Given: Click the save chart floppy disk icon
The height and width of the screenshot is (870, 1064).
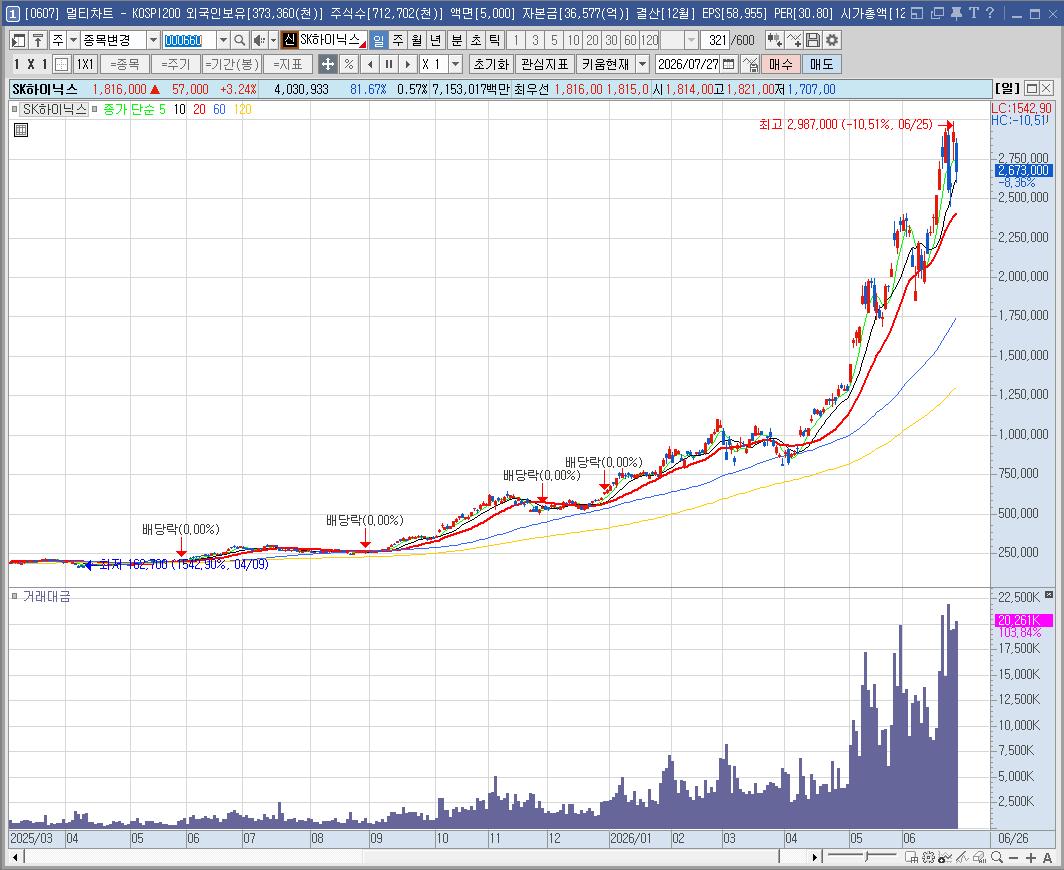Looking at the screenshot, I should pyautogui.click(x=813, y=41).
